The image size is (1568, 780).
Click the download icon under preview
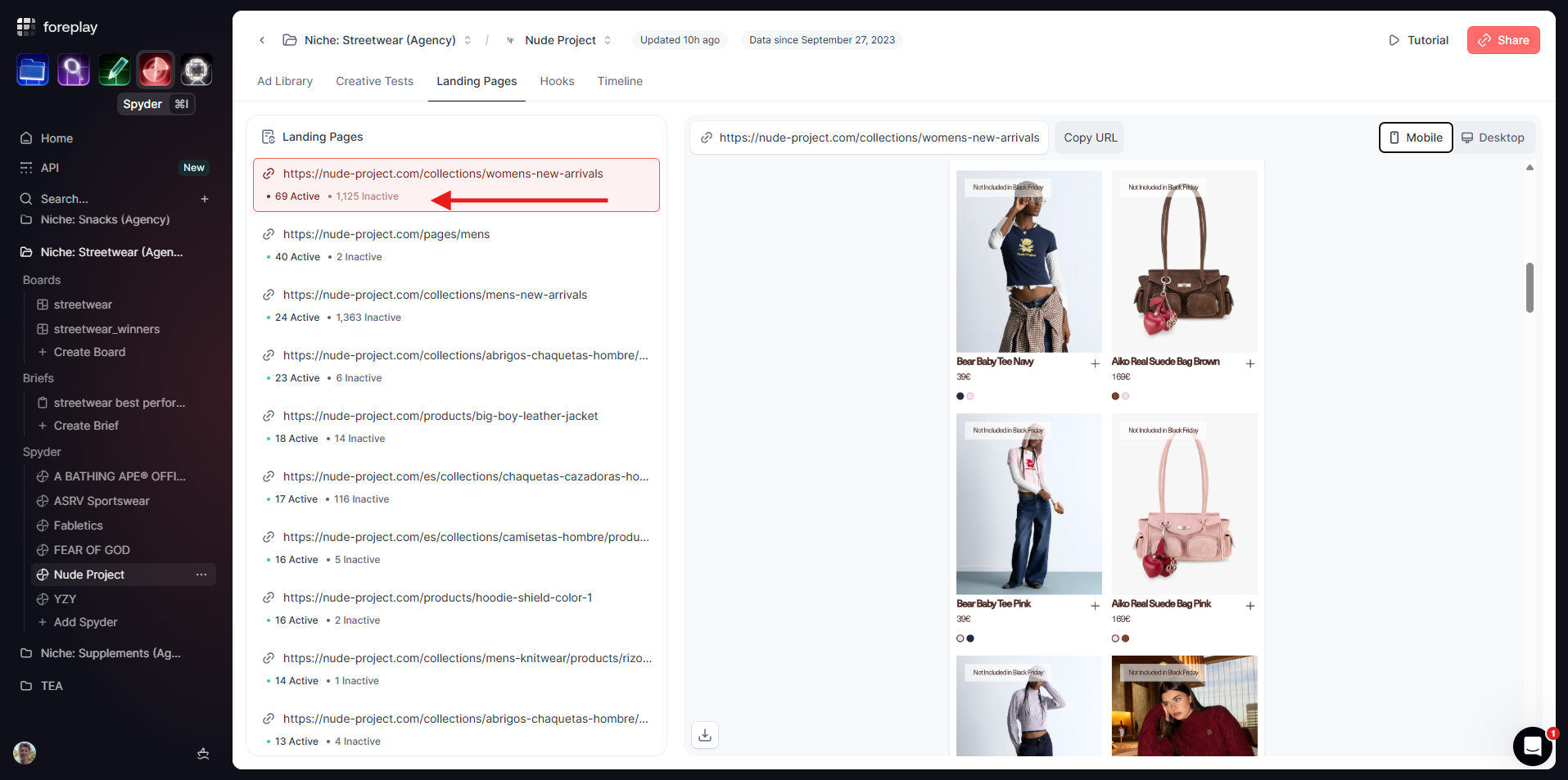pos(705,735)
